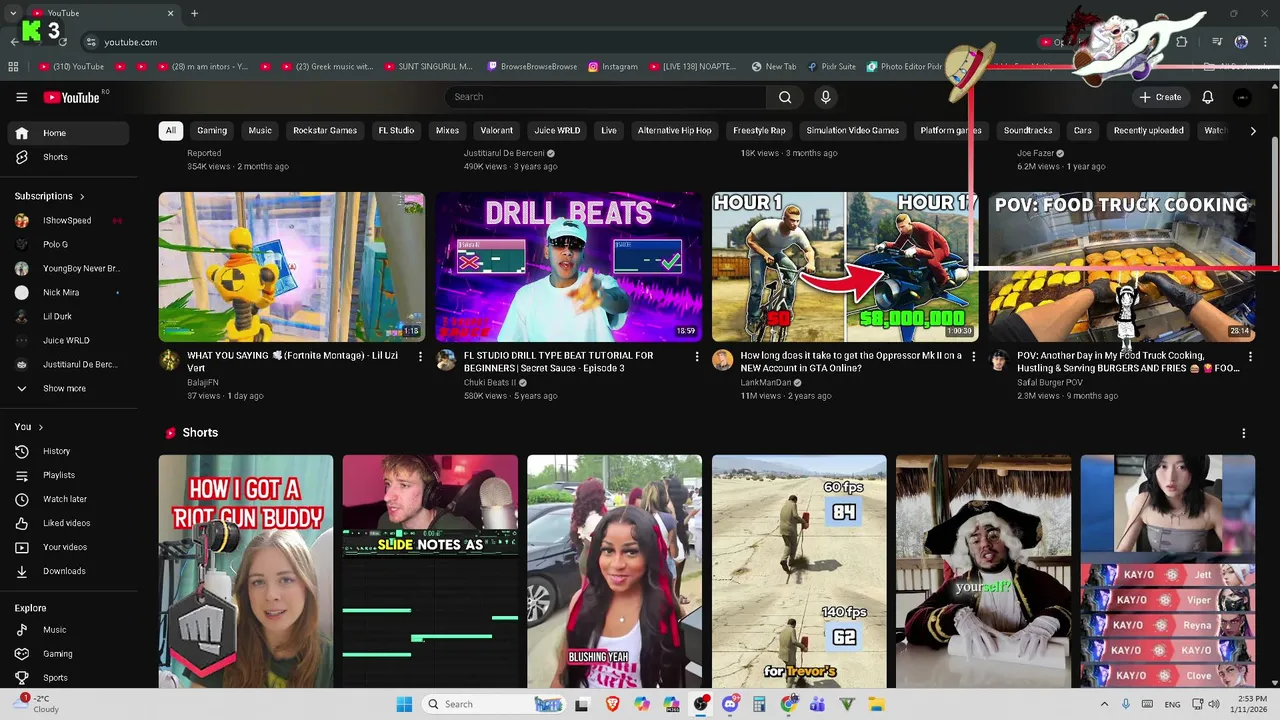Open the 60 fps GTA comparison short
The height and width of the screenshot is (720, 1280).
tap(799, 571)
